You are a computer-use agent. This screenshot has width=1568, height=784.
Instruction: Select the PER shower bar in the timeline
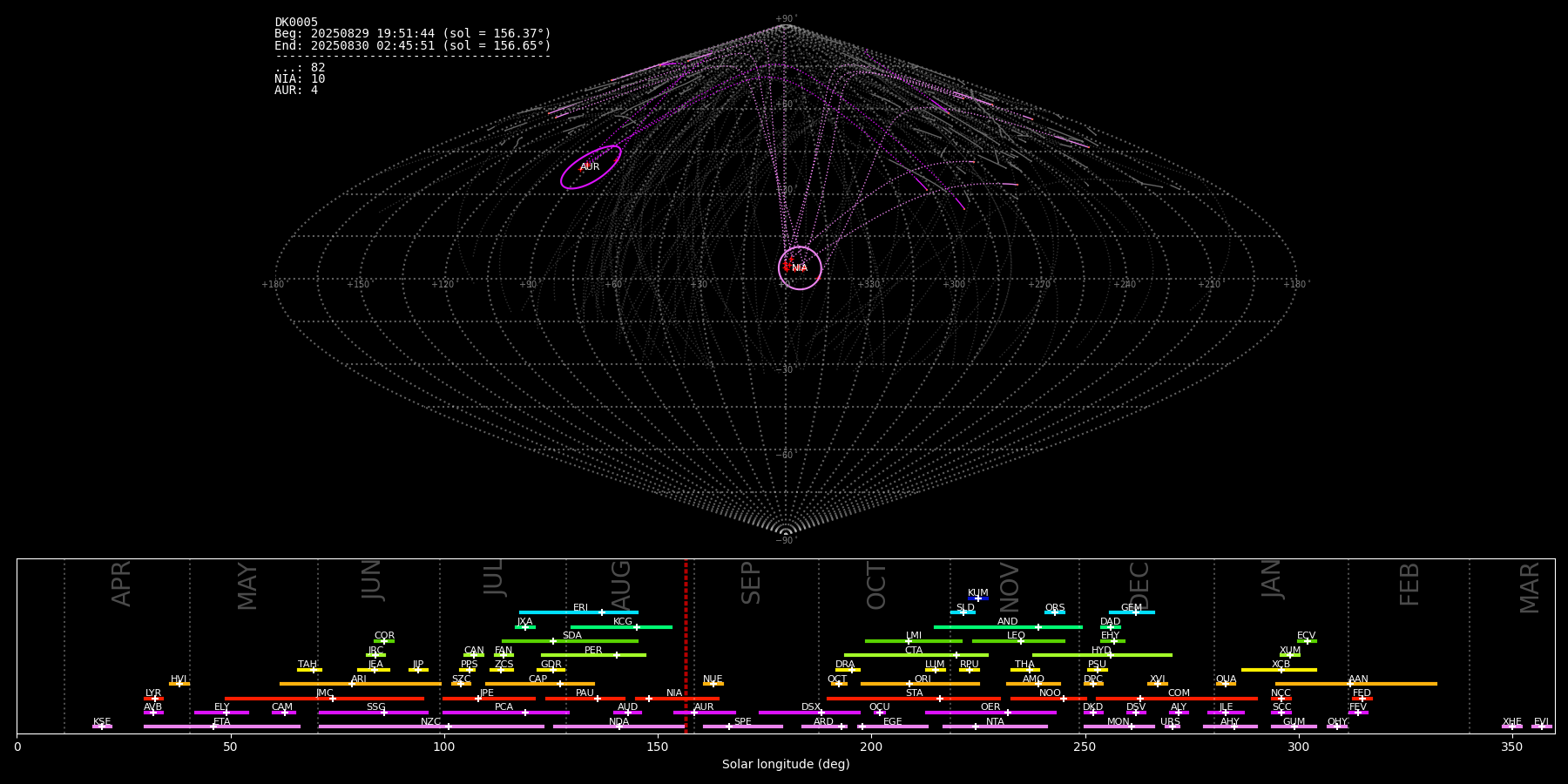[593, 655]
